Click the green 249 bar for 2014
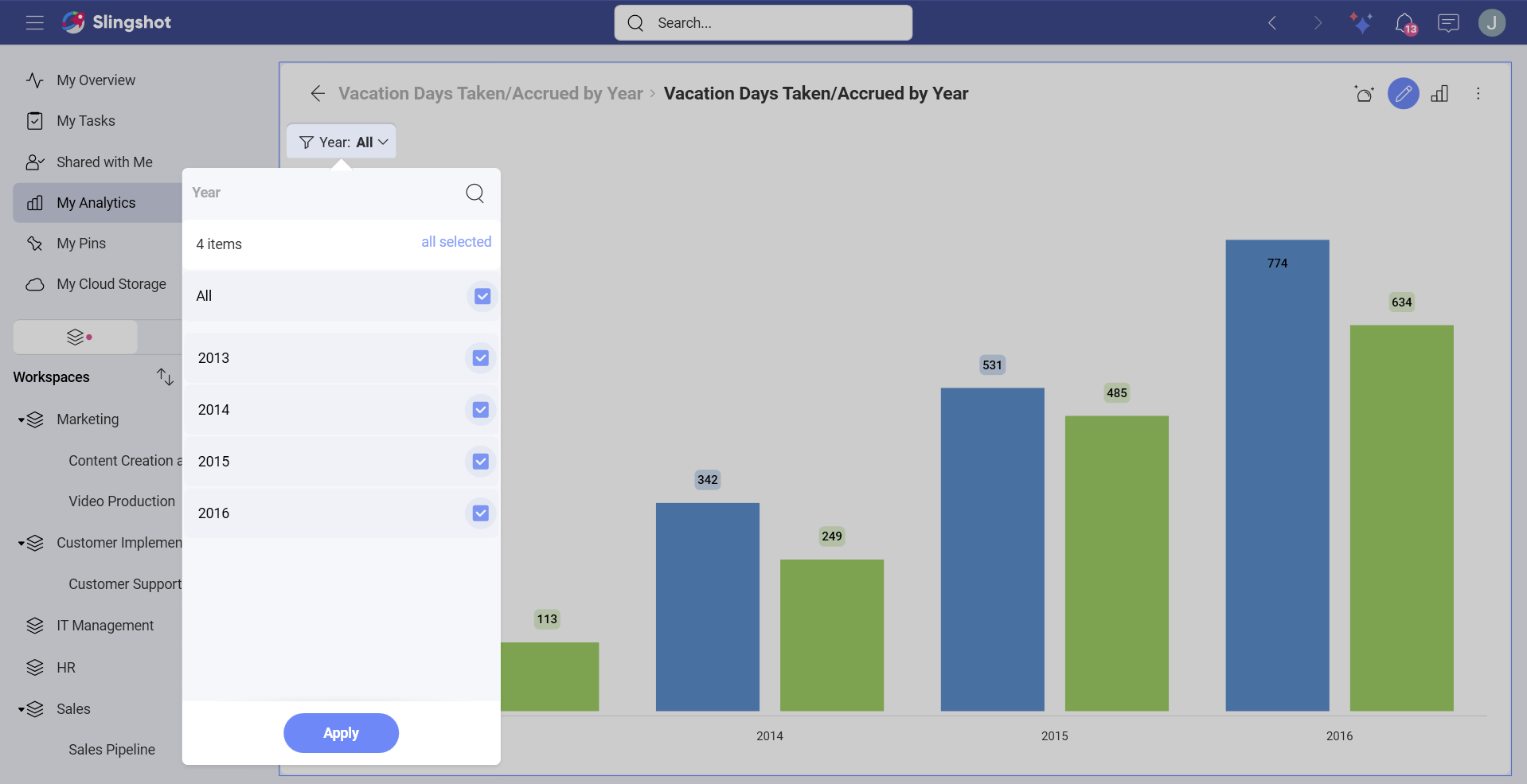The height and width of the screenshot is (784, 1527). point(831,635)
